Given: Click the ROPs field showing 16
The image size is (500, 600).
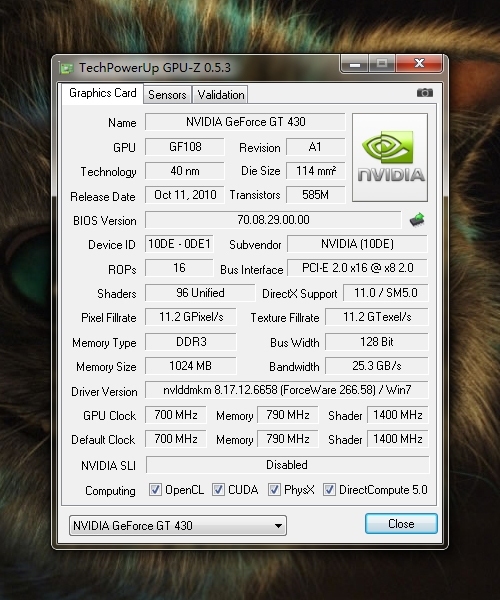Looking at the screenshot, I should [x=179, y=268].
